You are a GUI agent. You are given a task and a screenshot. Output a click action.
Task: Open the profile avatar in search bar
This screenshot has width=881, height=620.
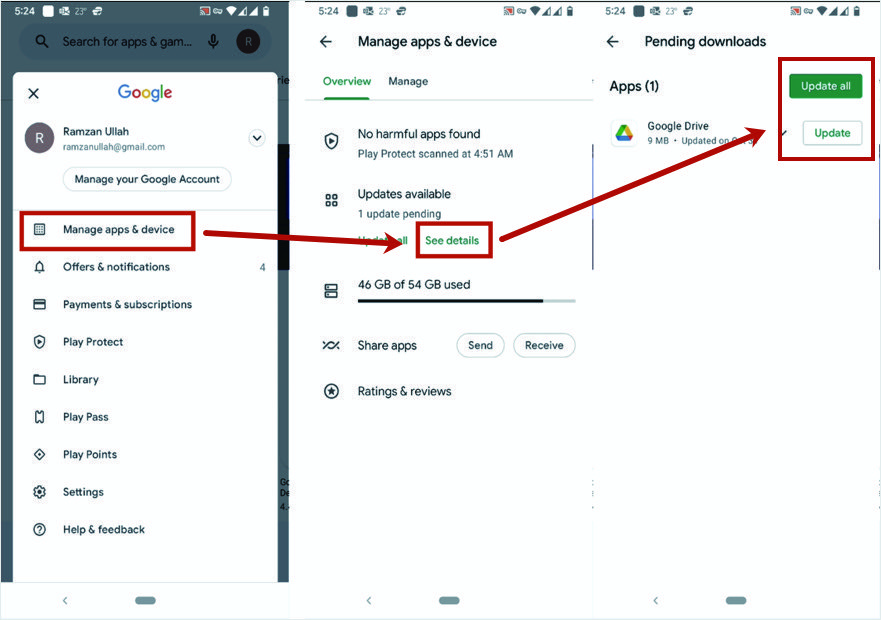pyautogui.click(x=248, y=42)
